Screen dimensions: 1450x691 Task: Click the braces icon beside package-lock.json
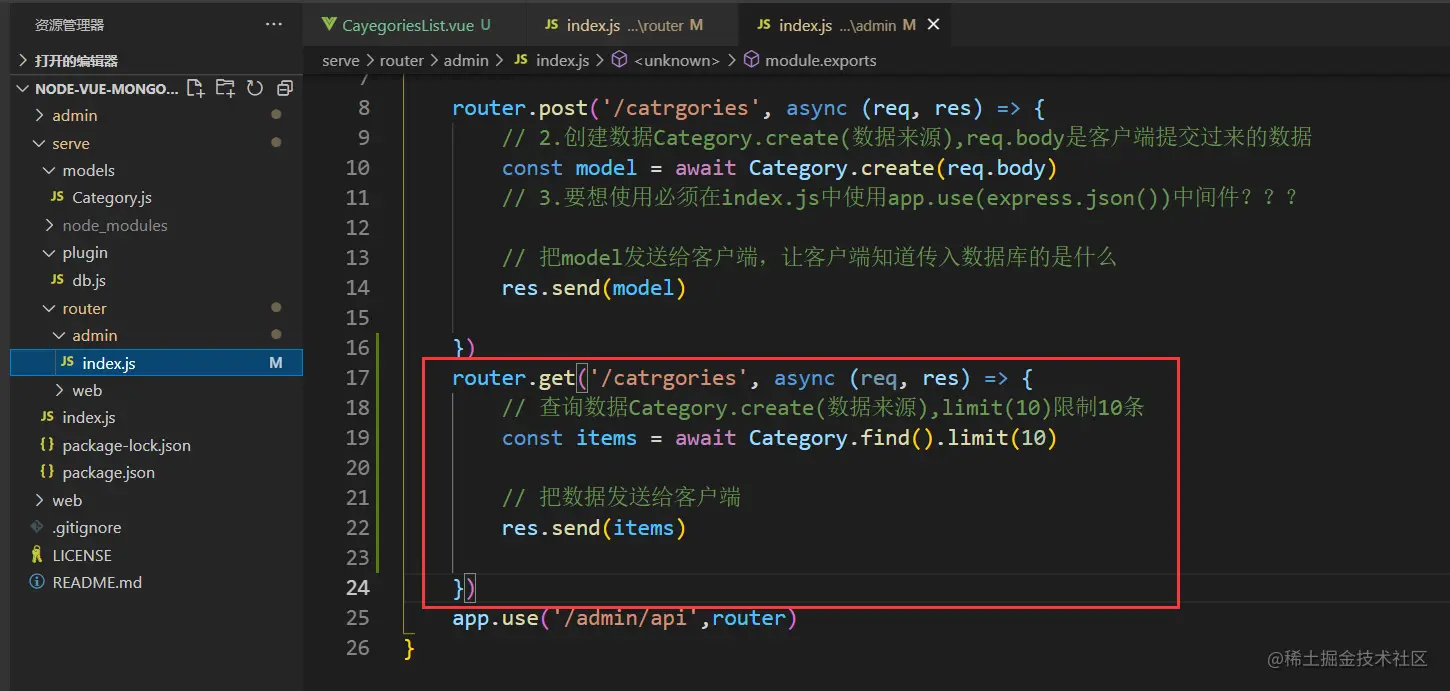pyautogui.click(x=47, y=445)
